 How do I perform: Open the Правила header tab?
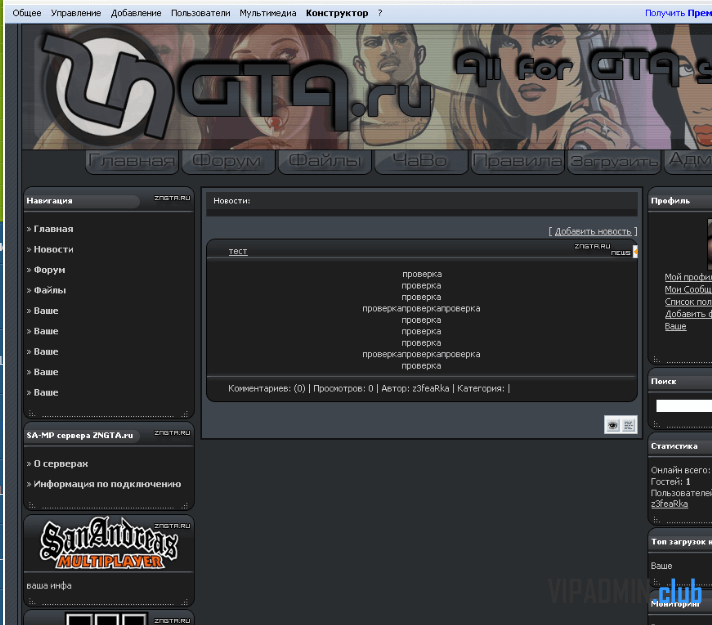[517, 161]
